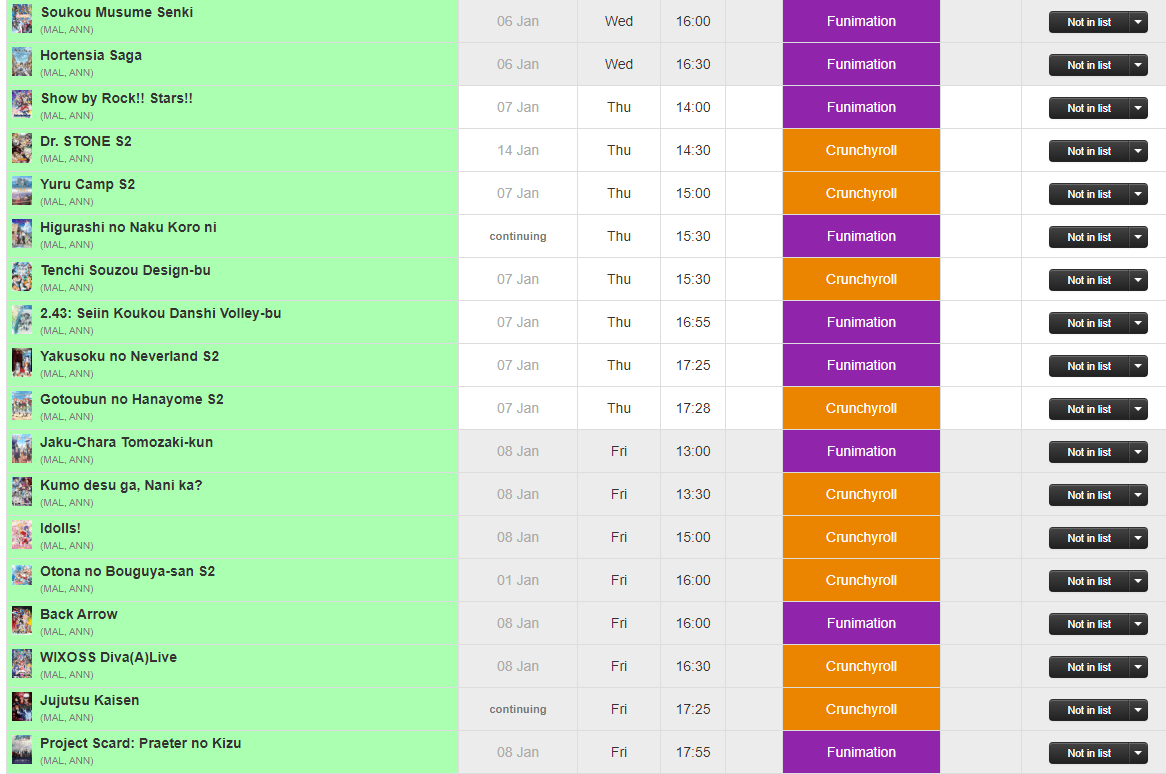Click the "Not in list" button for Idolls!
1166x774 pixels.
pyautogui.click(x=1089, y=538)
